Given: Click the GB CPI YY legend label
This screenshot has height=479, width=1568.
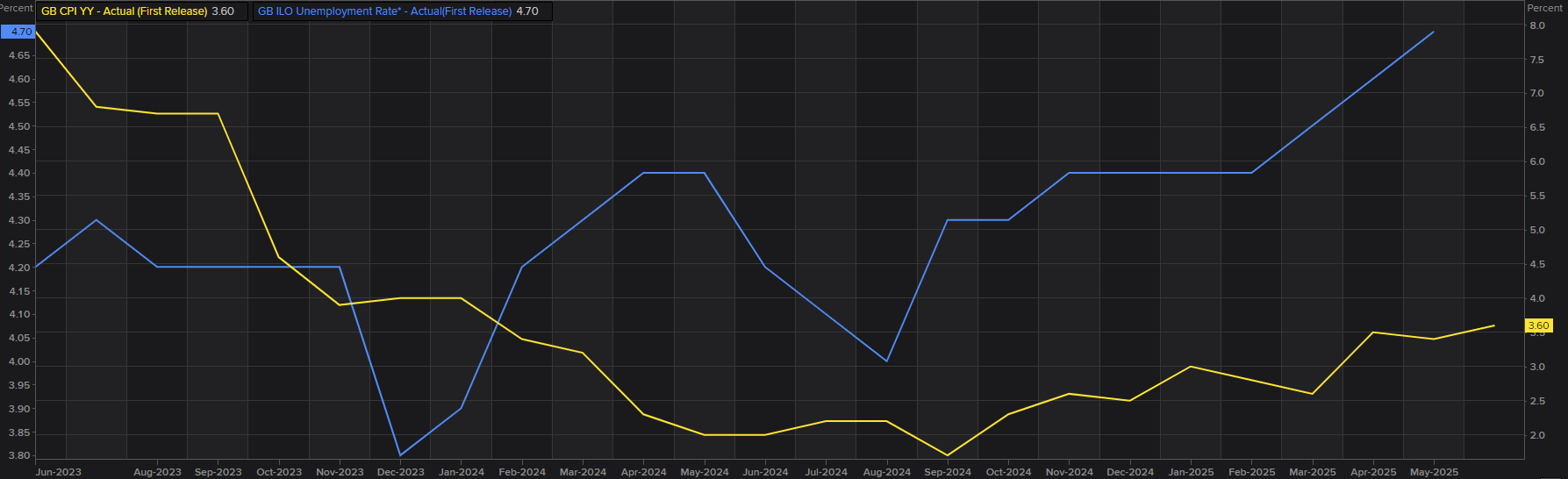Looking at the screenshot, I should point(124,11).
